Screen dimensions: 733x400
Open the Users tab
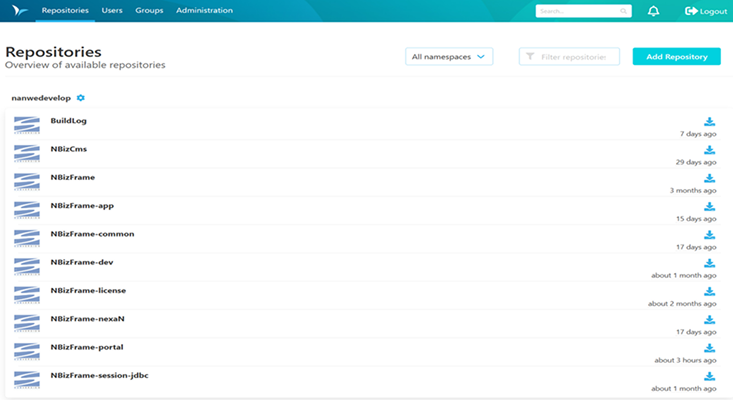112,10
